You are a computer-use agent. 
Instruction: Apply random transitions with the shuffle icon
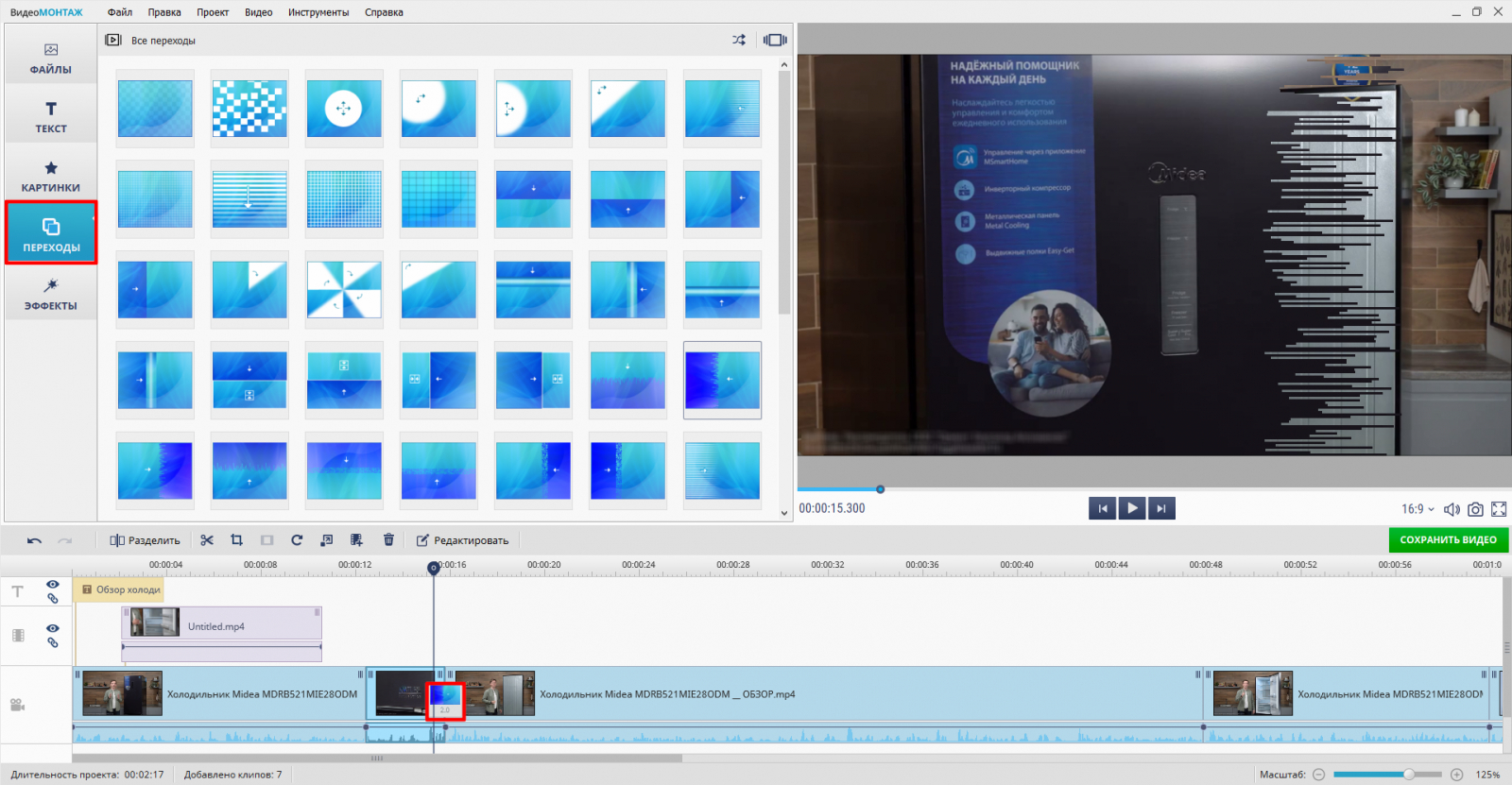[739, 40]
